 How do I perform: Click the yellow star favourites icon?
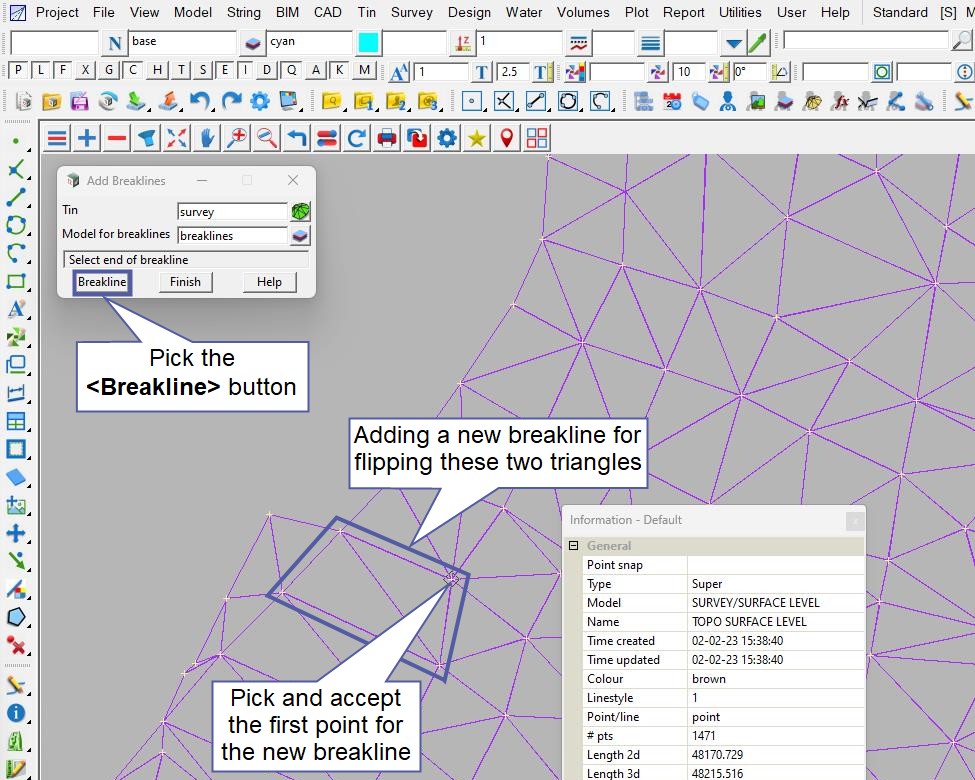[477, 138]
